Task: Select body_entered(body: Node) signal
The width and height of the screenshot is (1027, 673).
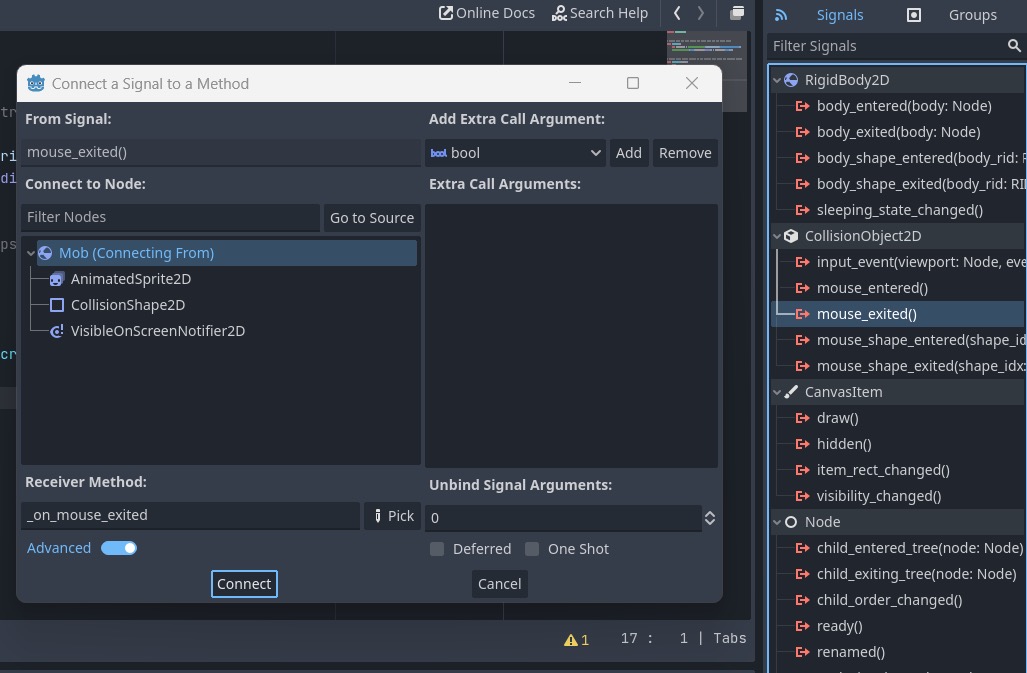Action: (x=904, y=106)
